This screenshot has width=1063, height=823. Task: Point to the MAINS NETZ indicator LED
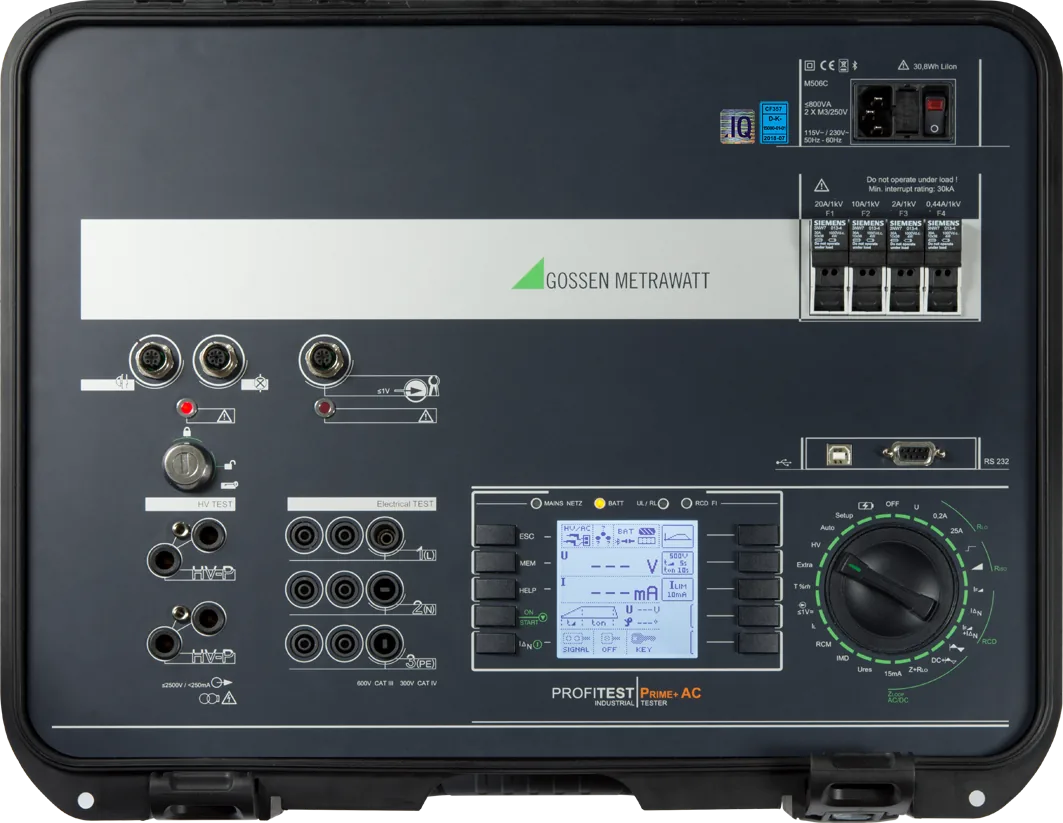click(x=536, y=503)
